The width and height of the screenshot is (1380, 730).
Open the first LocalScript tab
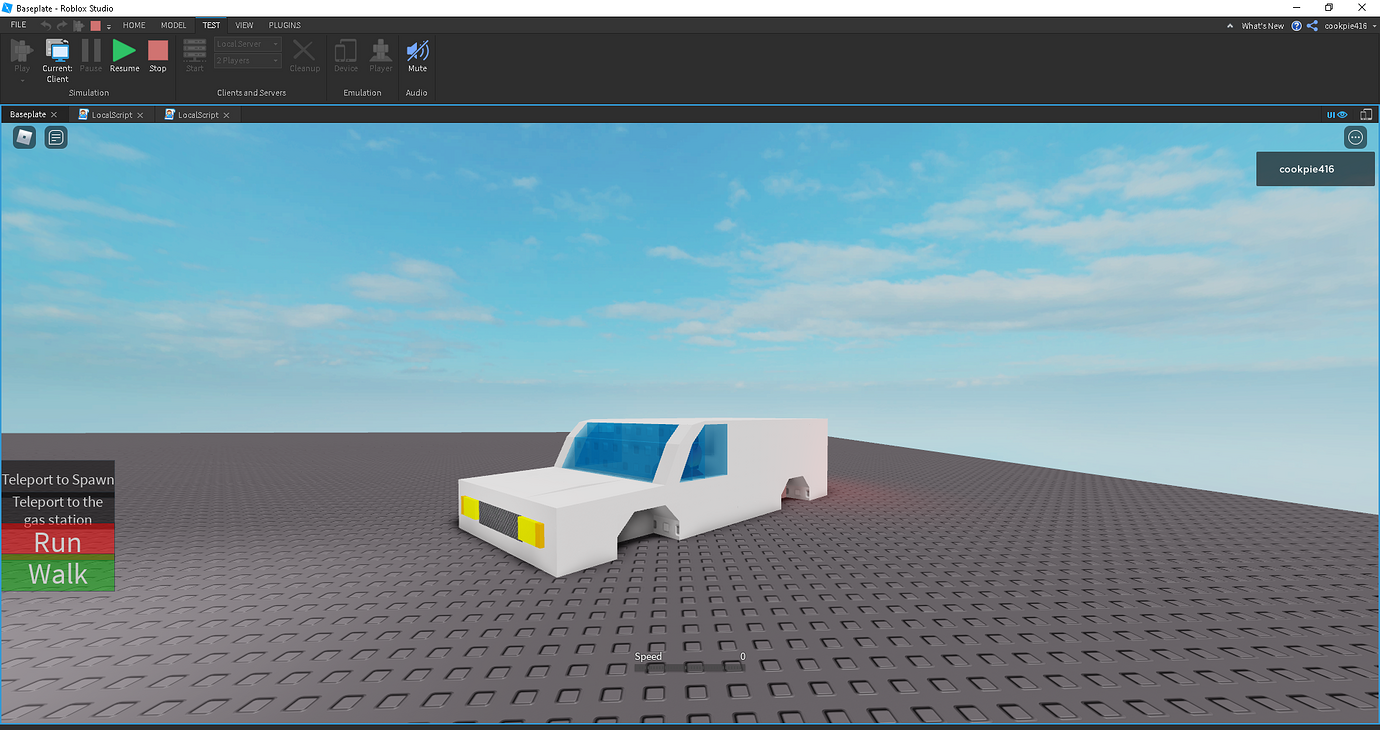(110, 114)
